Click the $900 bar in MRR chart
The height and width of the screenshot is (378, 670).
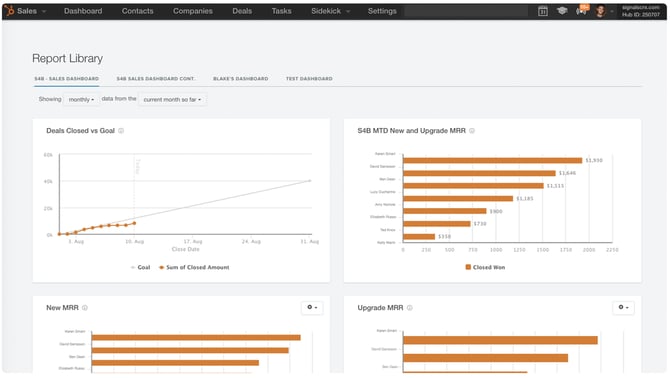click(x=444, y=211)
